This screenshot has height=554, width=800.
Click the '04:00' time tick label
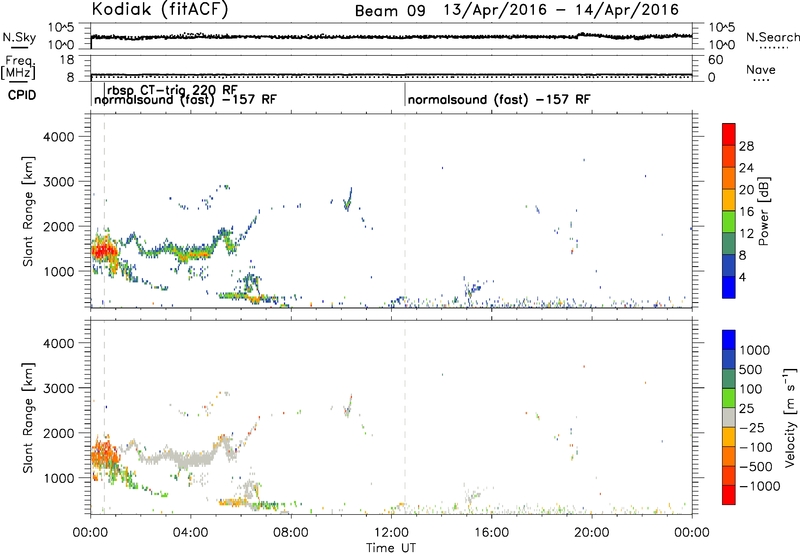(190, 533)
